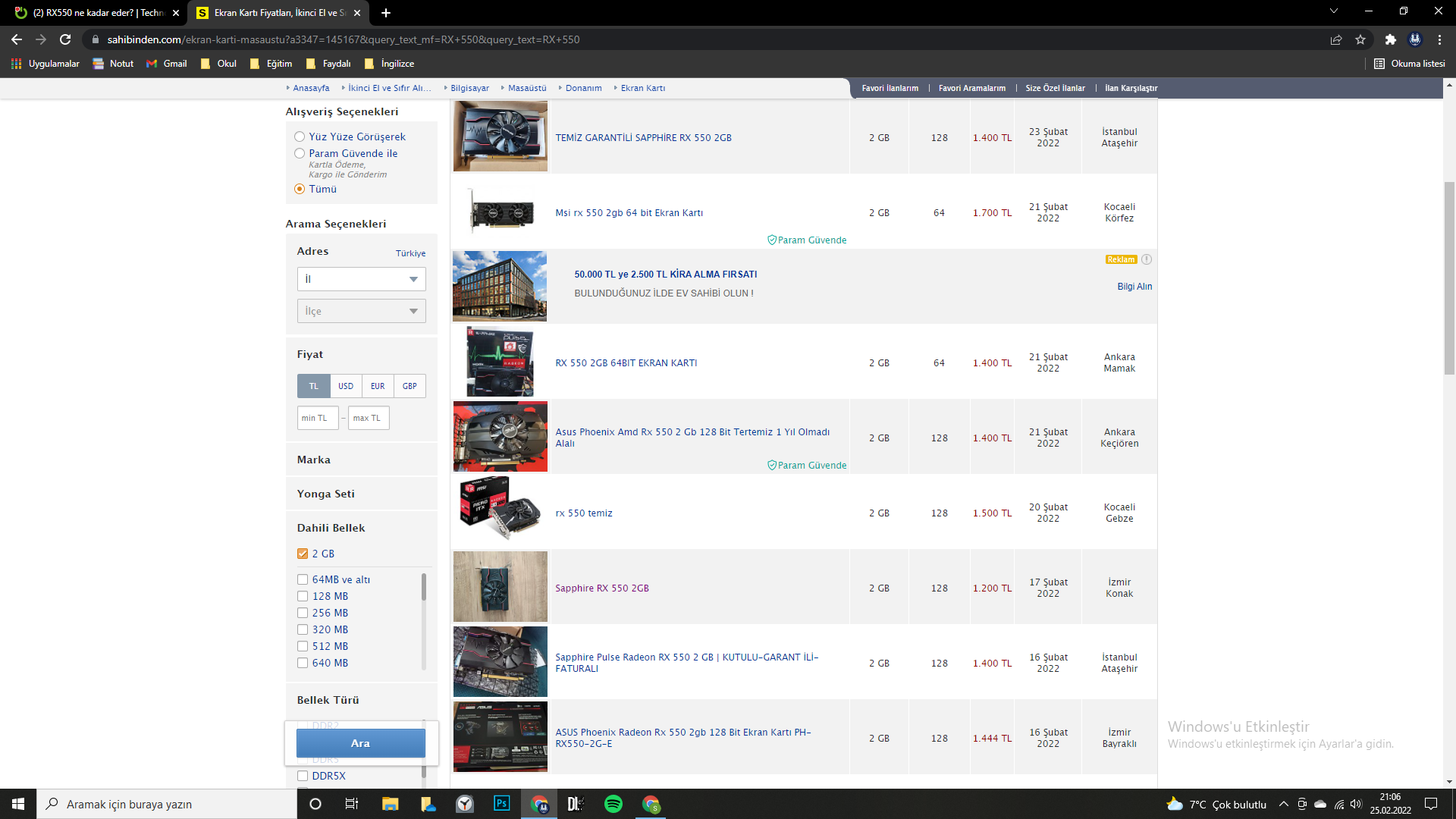Select the Yüz Yüze Görüşerek radio option

[300, 136]
